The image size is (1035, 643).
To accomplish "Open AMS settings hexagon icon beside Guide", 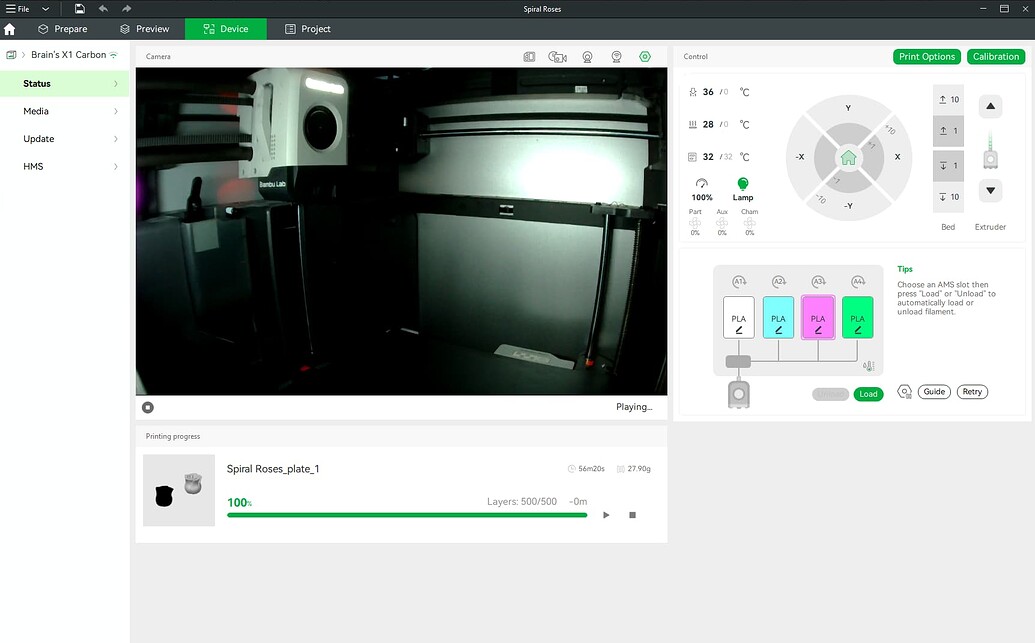I will click(904, 392).
